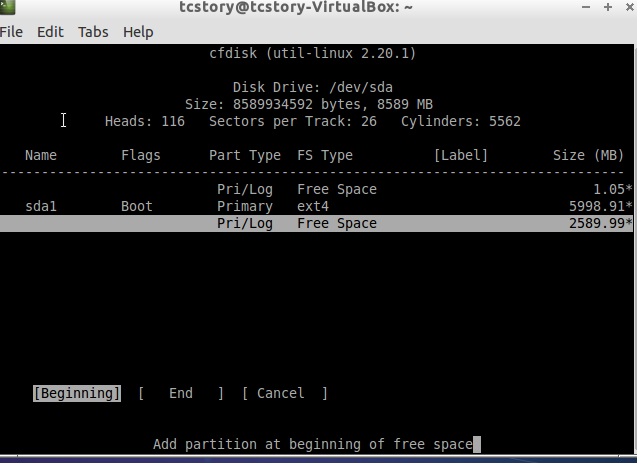Click the cfdisk version title text
Image resolution: width=637 pixels, height=463 pixels.
click(x=313, y=53)
